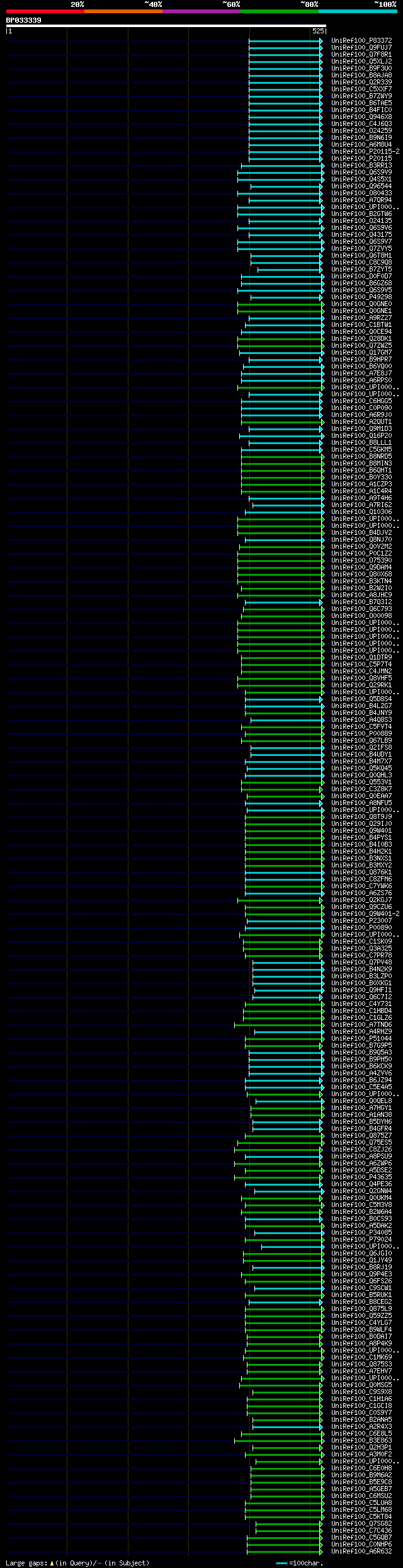Select hit label UniRef100_Q946X8
This screenshot has width=403, height=1568.
click(361, 117)
